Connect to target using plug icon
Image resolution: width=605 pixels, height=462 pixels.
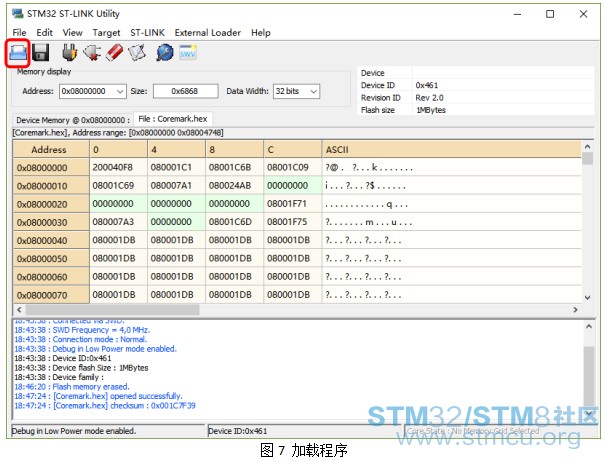[x=69, y=53]
